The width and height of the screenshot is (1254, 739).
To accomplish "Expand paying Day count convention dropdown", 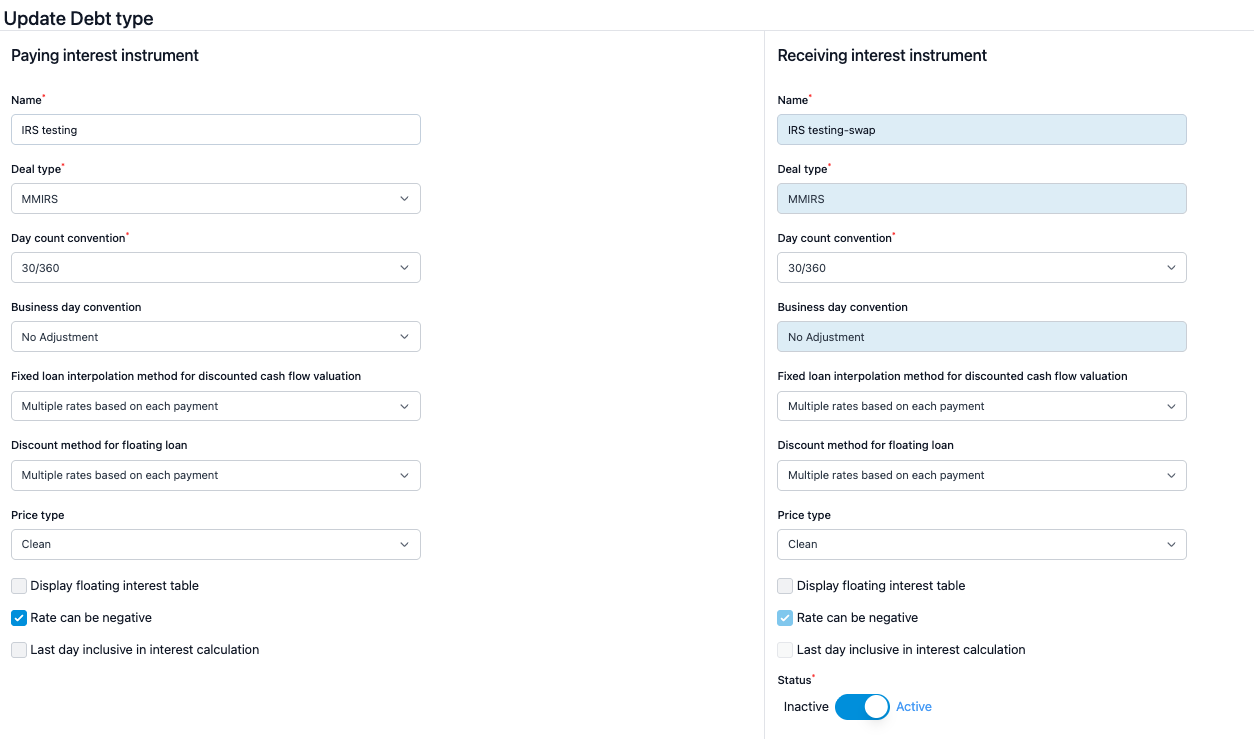I will coord(215,268).
